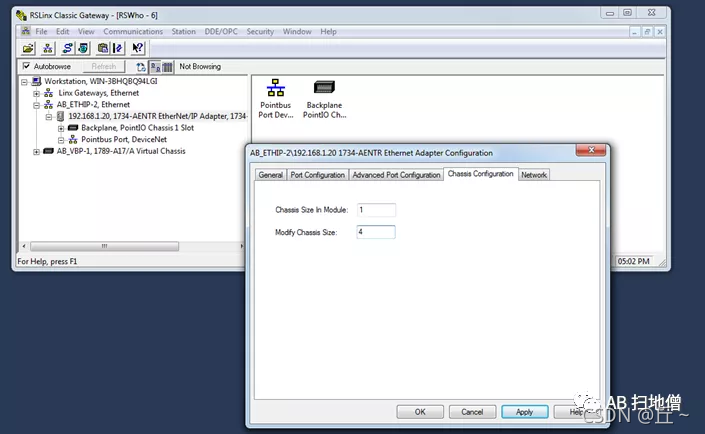Viewport: 705px width, 434px height.
Task: Collapse the AB_ETHIP-2, Ethernet node
Action: pyautogui.click(x=37, y=105)
